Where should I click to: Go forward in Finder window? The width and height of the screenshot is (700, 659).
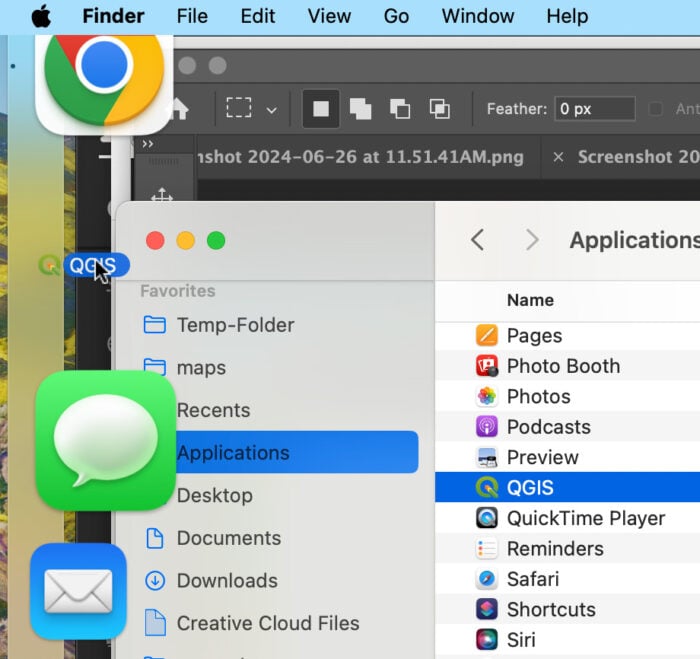[532, 240]
